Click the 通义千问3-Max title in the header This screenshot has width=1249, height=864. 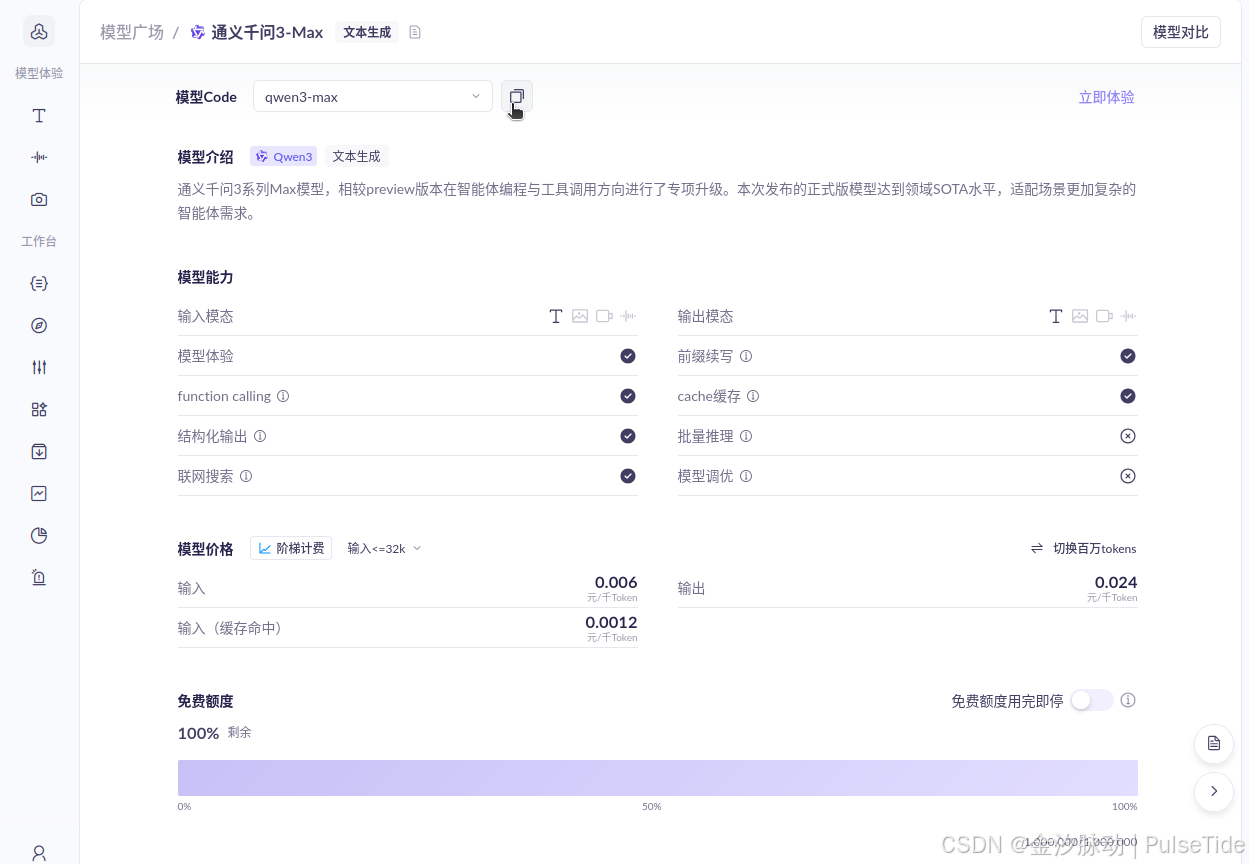pos(267,32)
